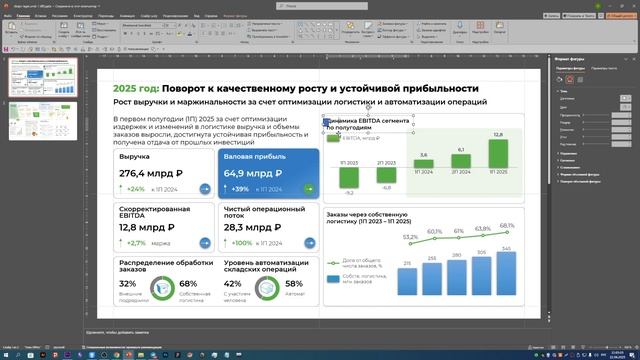Open shadow Color picker in Format Shape pane

(x=625, y=107)
